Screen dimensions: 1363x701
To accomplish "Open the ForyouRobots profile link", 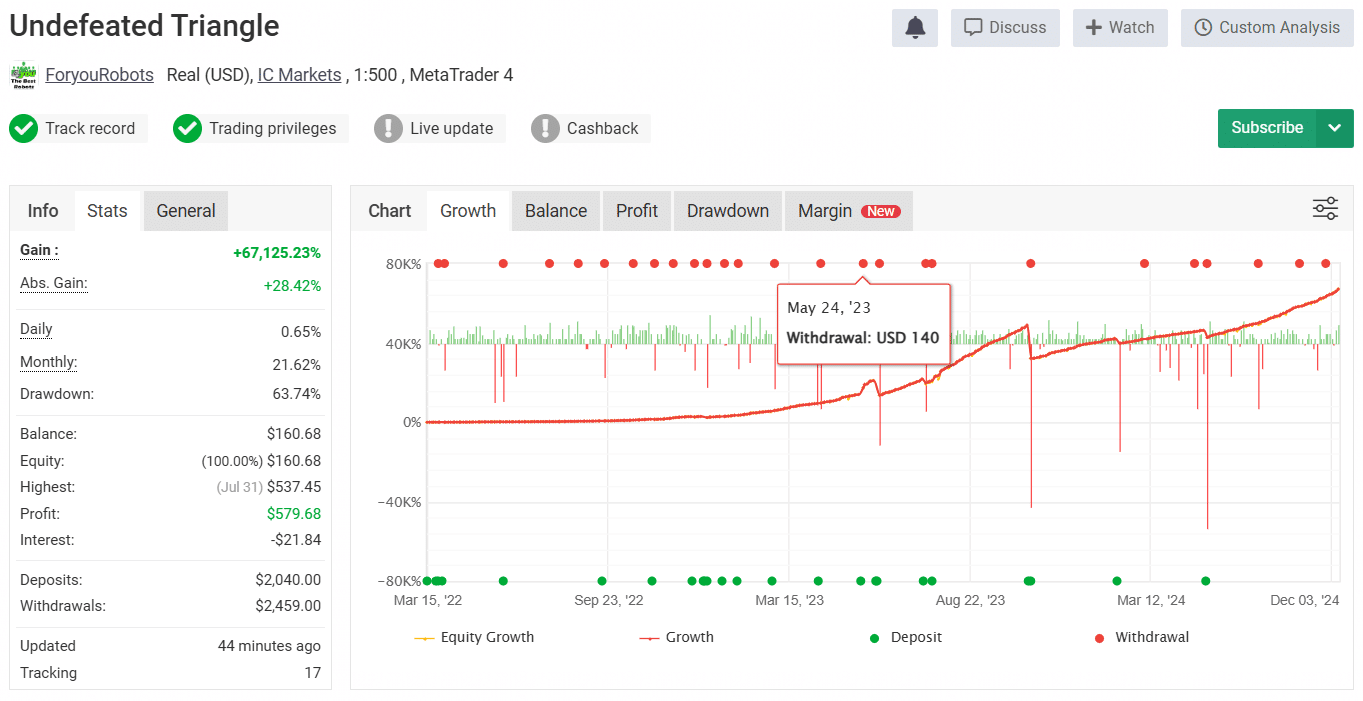I will point(99,75).
